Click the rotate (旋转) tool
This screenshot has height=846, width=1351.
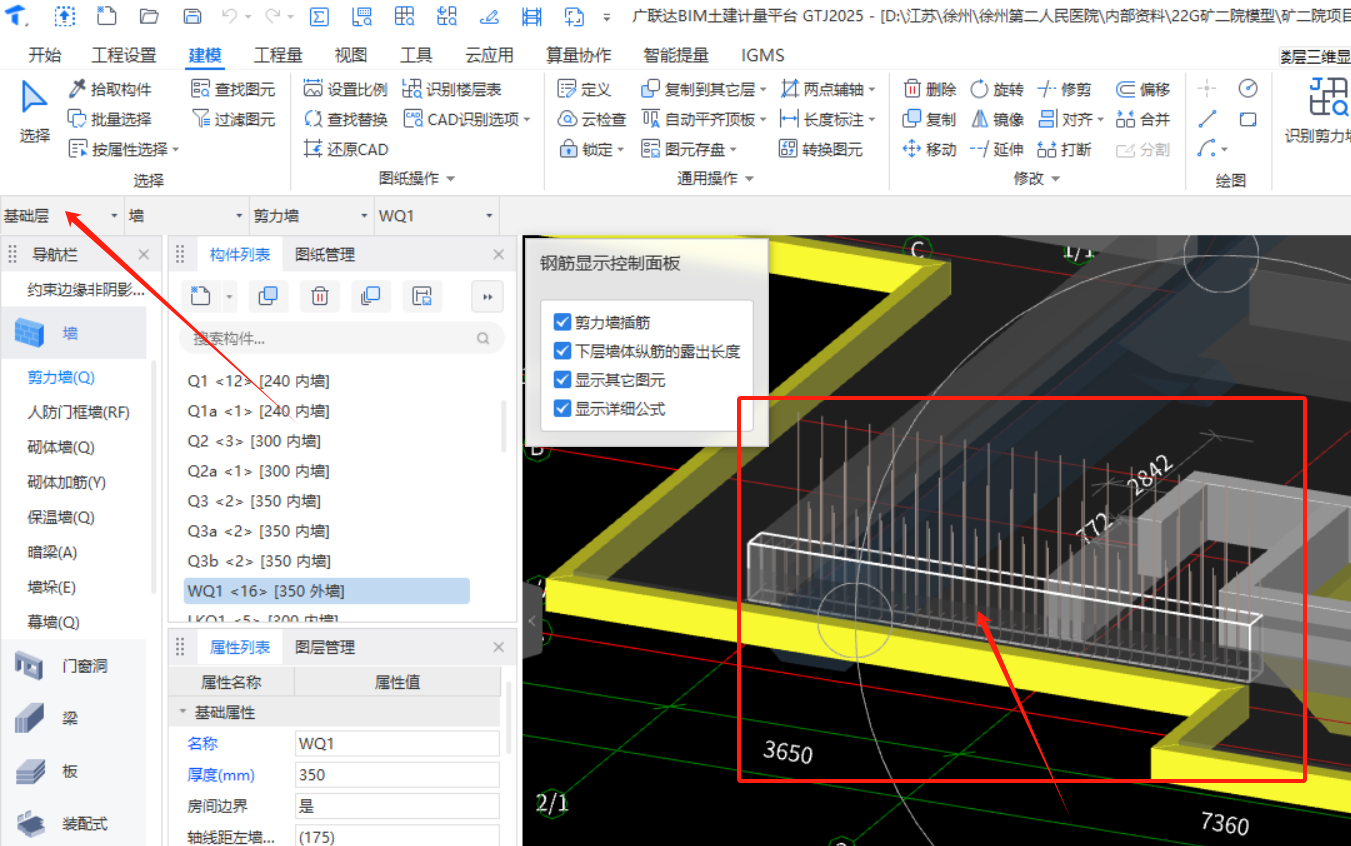click(997, 89)
